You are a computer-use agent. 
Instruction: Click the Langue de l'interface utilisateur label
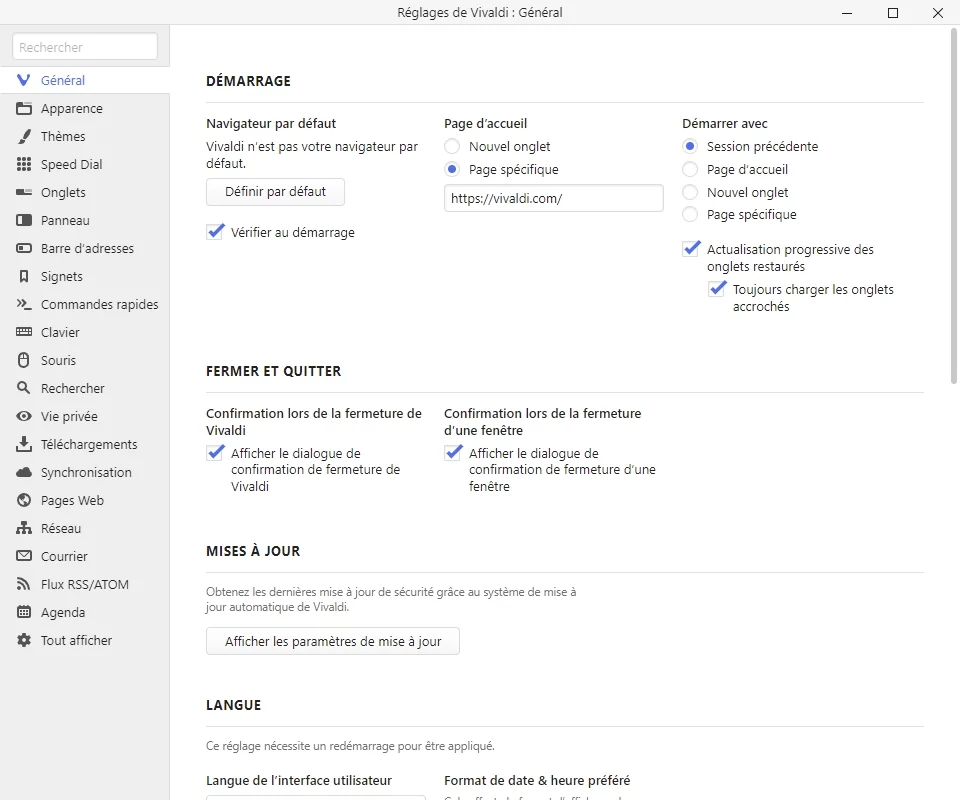click(x=299, y=780)
